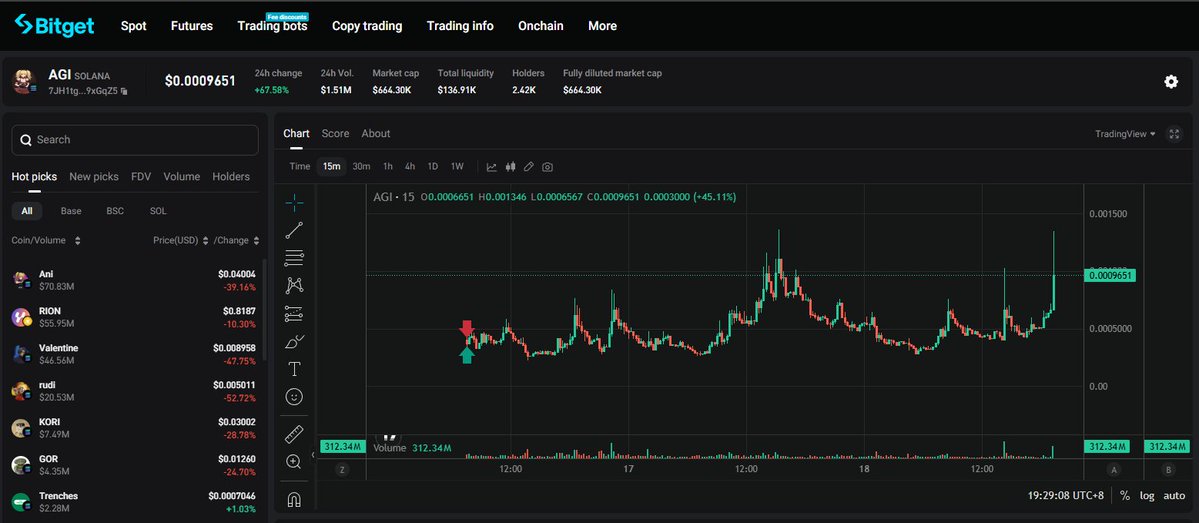This screenshot has height=523, width=1199.
Task: Filter list by BSC chain
Action: tap(115, 211)
